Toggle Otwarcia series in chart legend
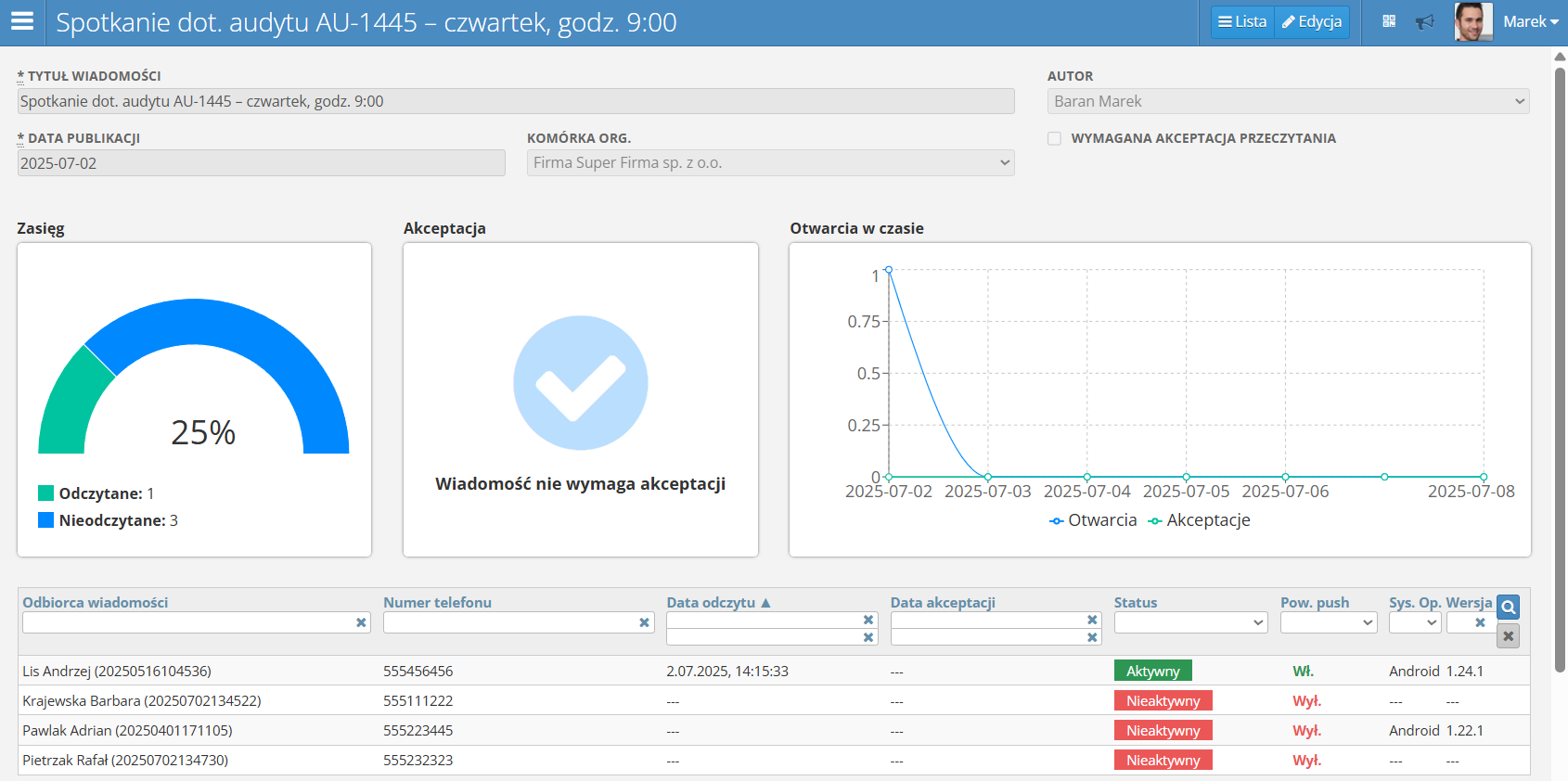This screenshot has height=781, width=1568. click(x=1093, y=520)
